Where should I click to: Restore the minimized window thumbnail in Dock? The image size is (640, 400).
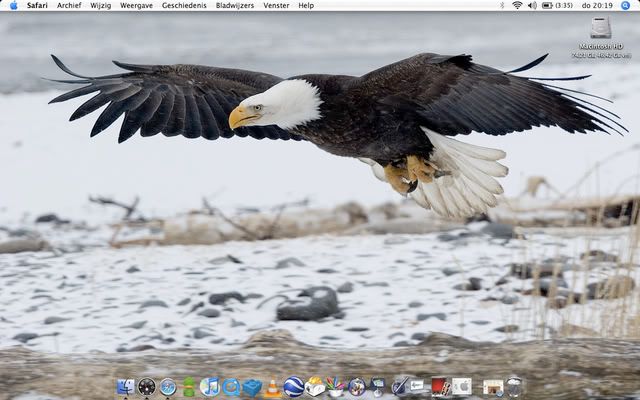[x=493, y=387]
